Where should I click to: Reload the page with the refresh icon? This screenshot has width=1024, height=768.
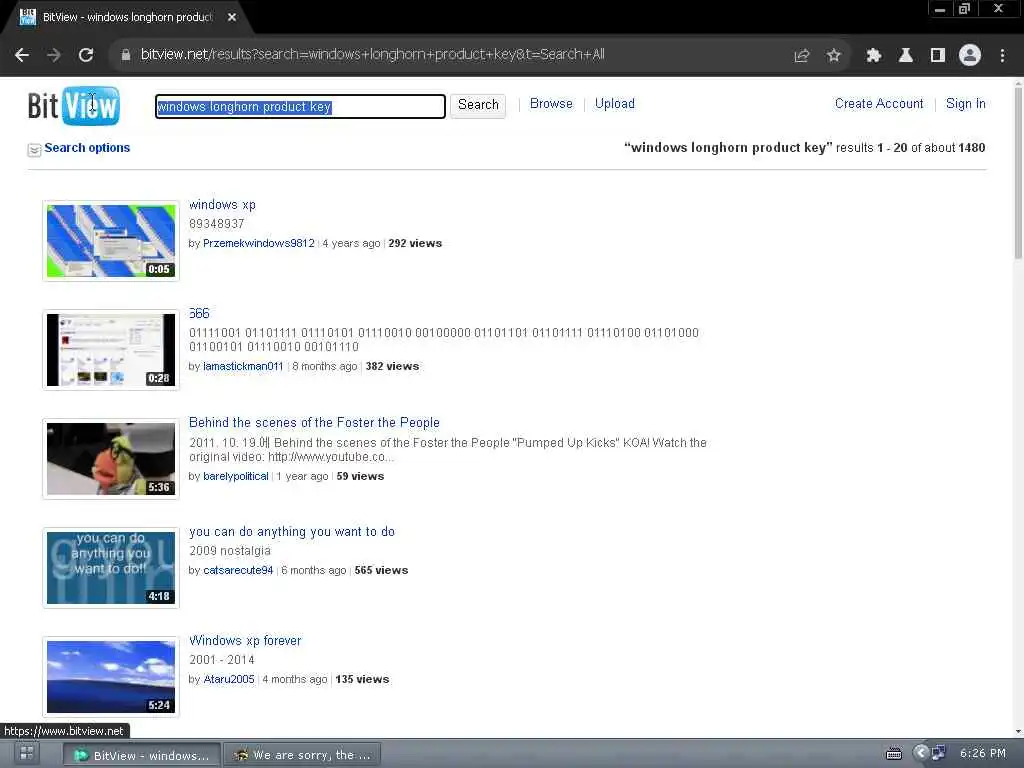86,56
